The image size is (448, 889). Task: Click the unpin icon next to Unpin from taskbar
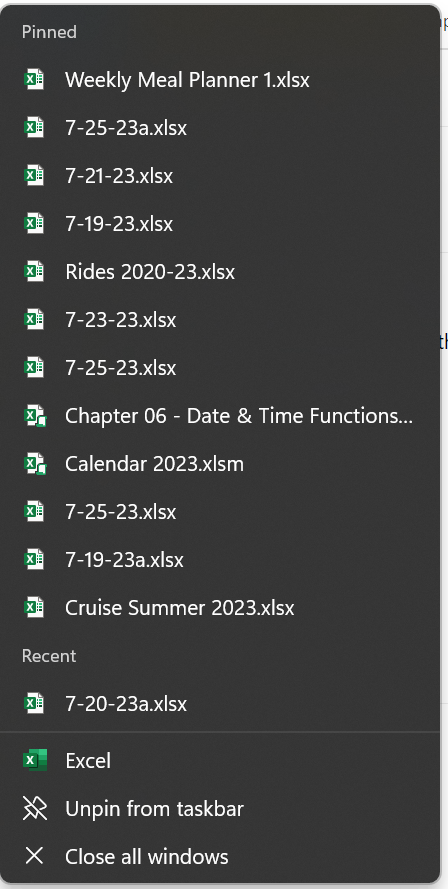tap(35, 808)
